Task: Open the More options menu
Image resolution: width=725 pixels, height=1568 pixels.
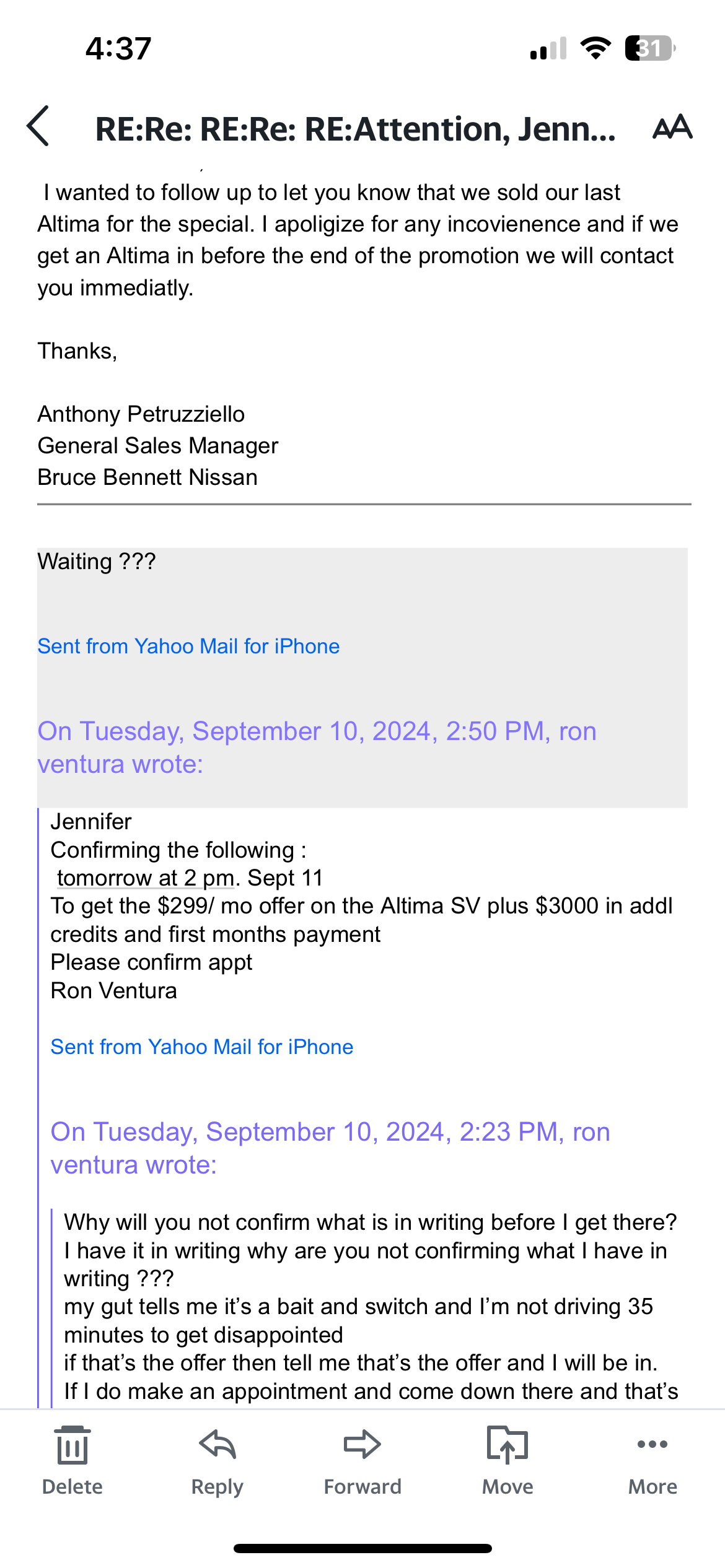Action: [652, 1445]
